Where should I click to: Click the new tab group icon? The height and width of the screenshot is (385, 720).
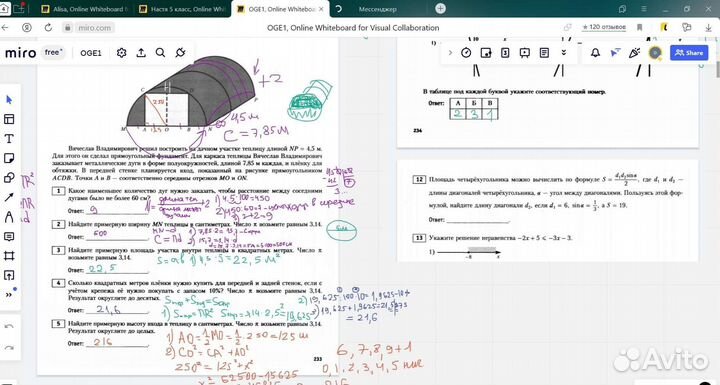coord(19,9)
